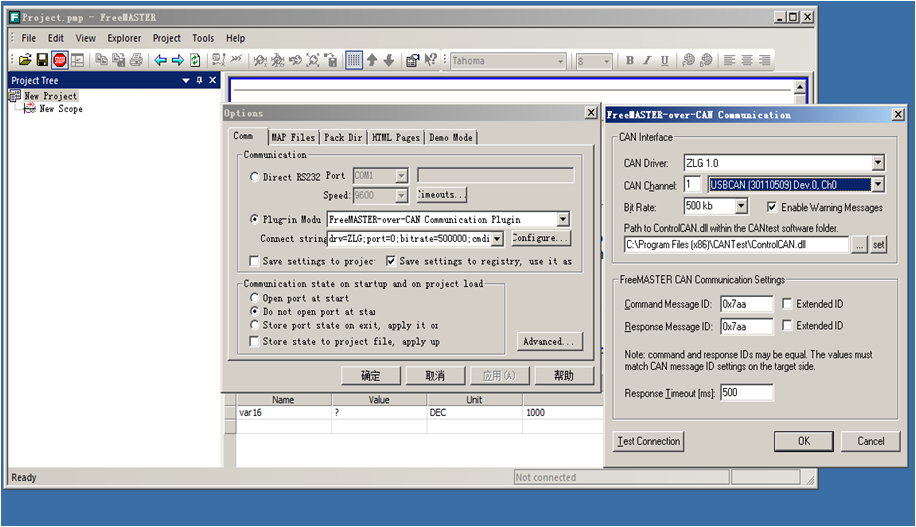Viewport: 916px width, 527px height.
Task: Click OK in CAN Communication dialog
Action: 804,441
